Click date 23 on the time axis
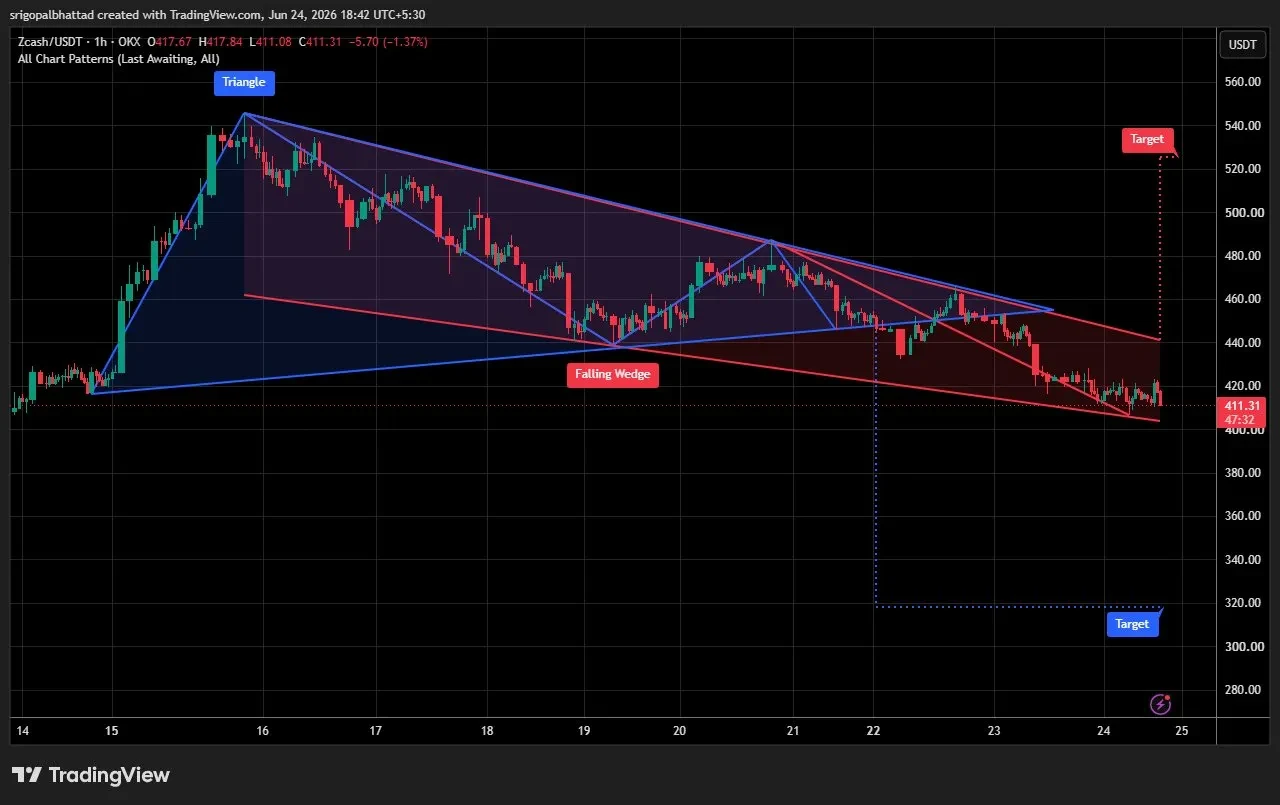 coord(994,732)
